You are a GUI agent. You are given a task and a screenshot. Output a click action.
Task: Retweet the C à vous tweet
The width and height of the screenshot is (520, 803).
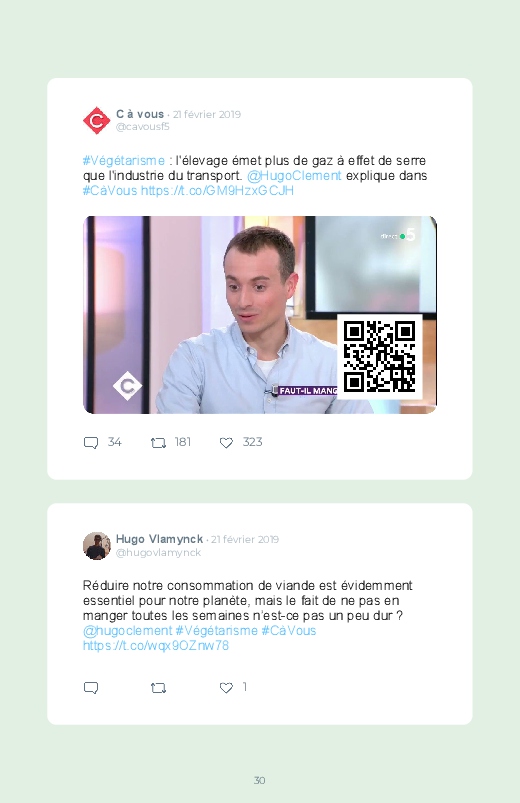158,442
